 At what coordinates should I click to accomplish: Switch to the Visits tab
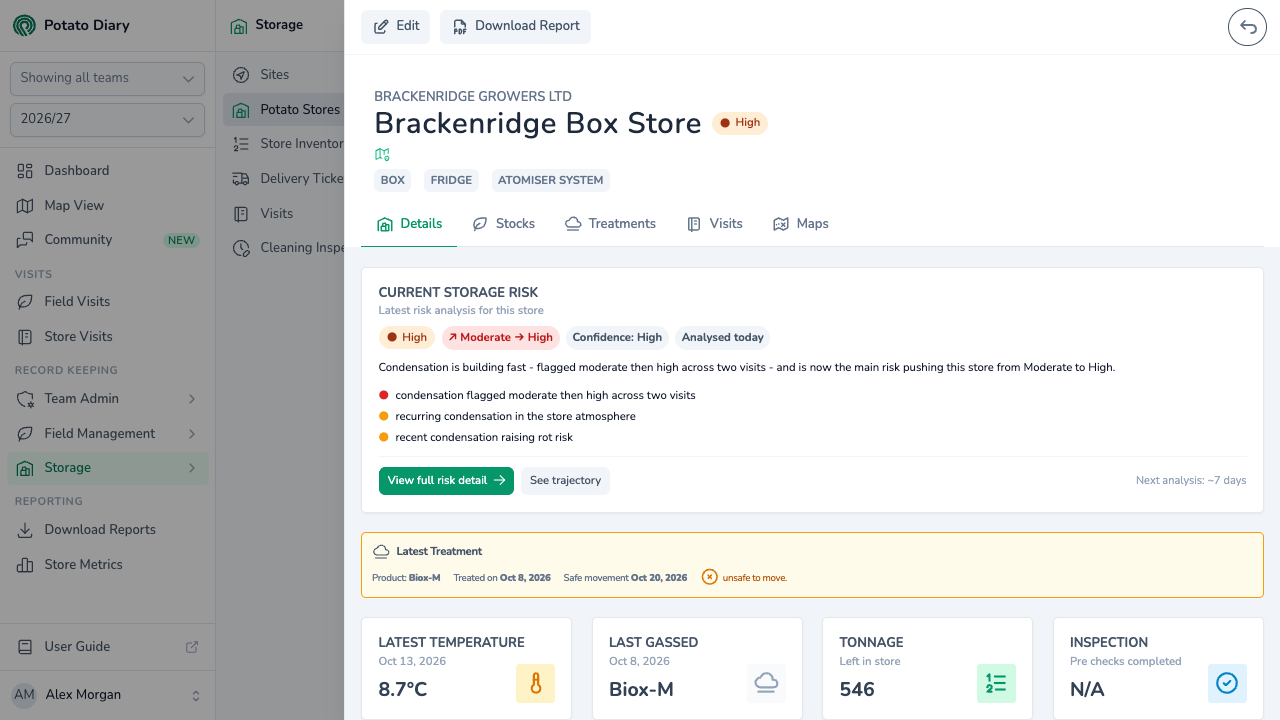(x=715, y=224)
